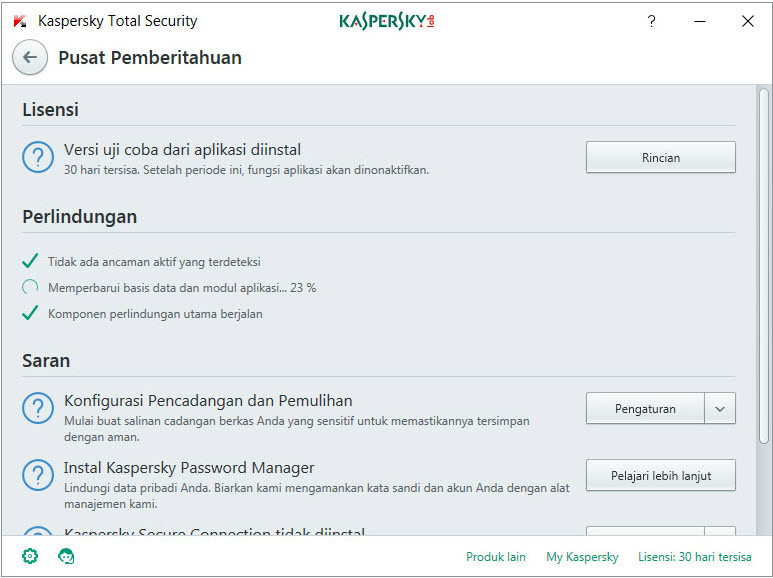773x578 pixels.
Task: Click Lisensi: 30 hari tersisa link
Action: coord(694,557)
